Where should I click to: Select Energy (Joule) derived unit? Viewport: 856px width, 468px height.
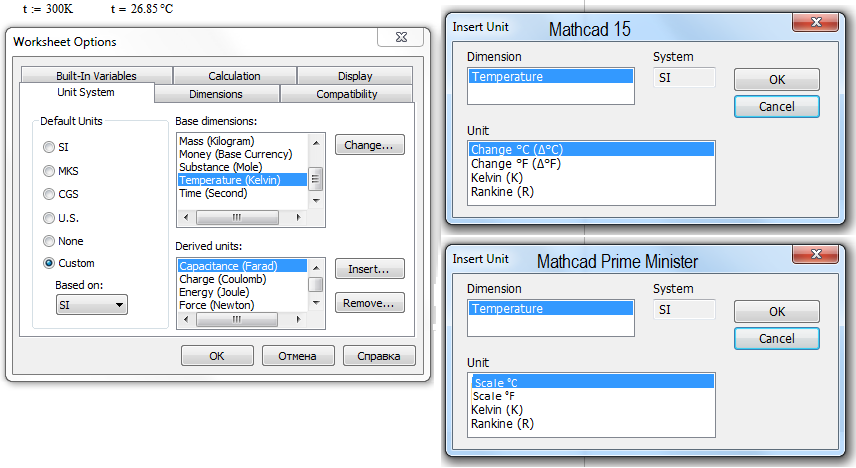(242, 292)
